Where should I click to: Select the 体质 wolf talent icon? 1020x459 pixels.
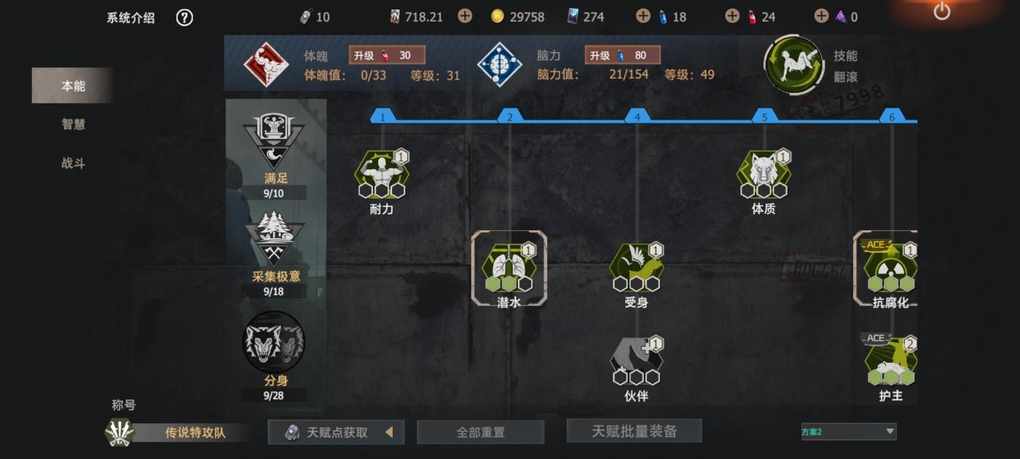[x=764, y=174]
